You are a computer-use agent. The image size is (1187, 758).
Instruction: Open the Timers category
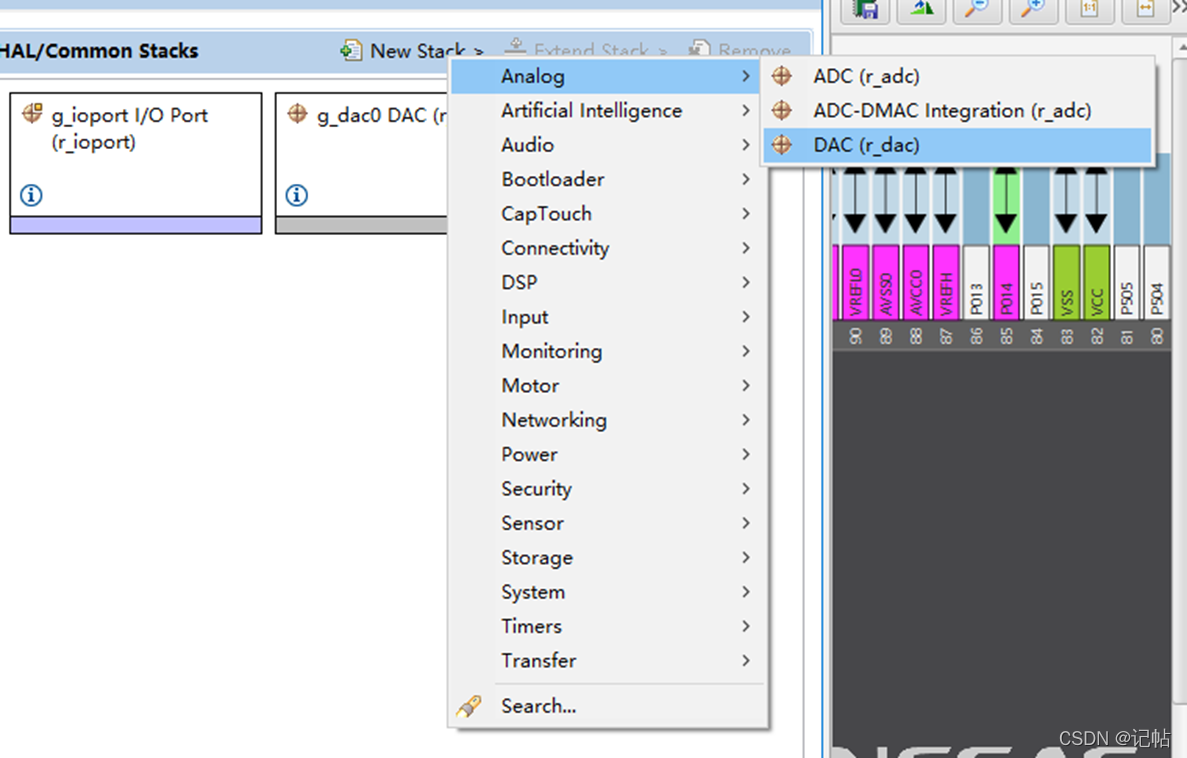606,626
